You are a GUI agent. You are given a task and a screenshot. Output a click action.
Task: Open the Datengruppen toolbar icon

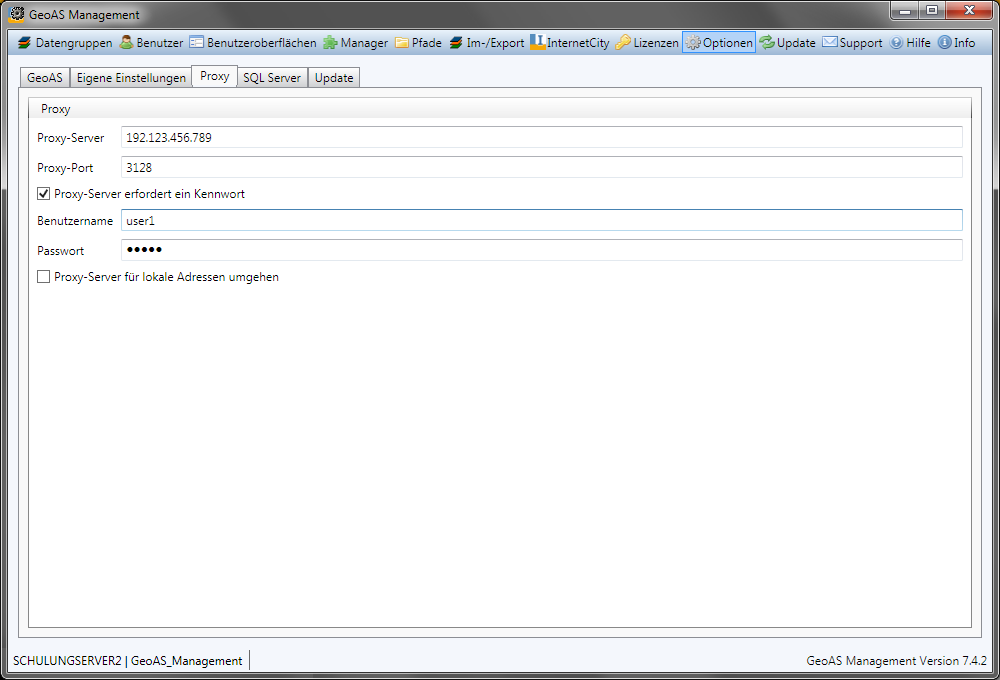tap(25, 43)
